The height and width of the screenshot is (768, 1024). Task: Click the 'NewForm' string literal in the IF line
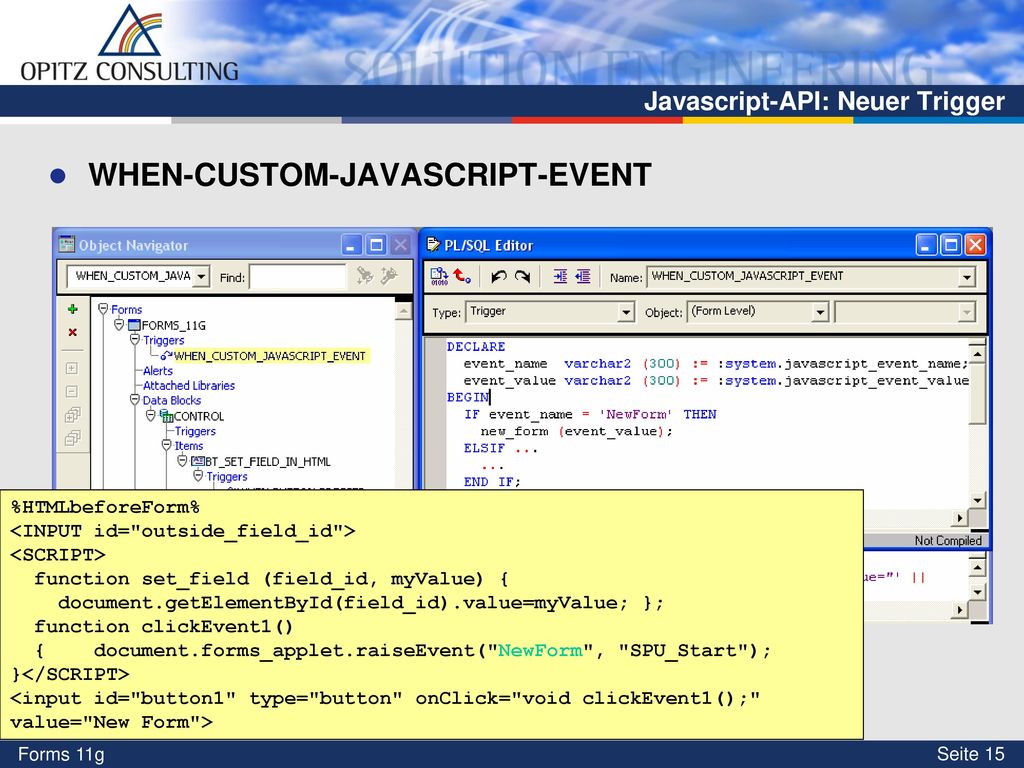point(636,414)
